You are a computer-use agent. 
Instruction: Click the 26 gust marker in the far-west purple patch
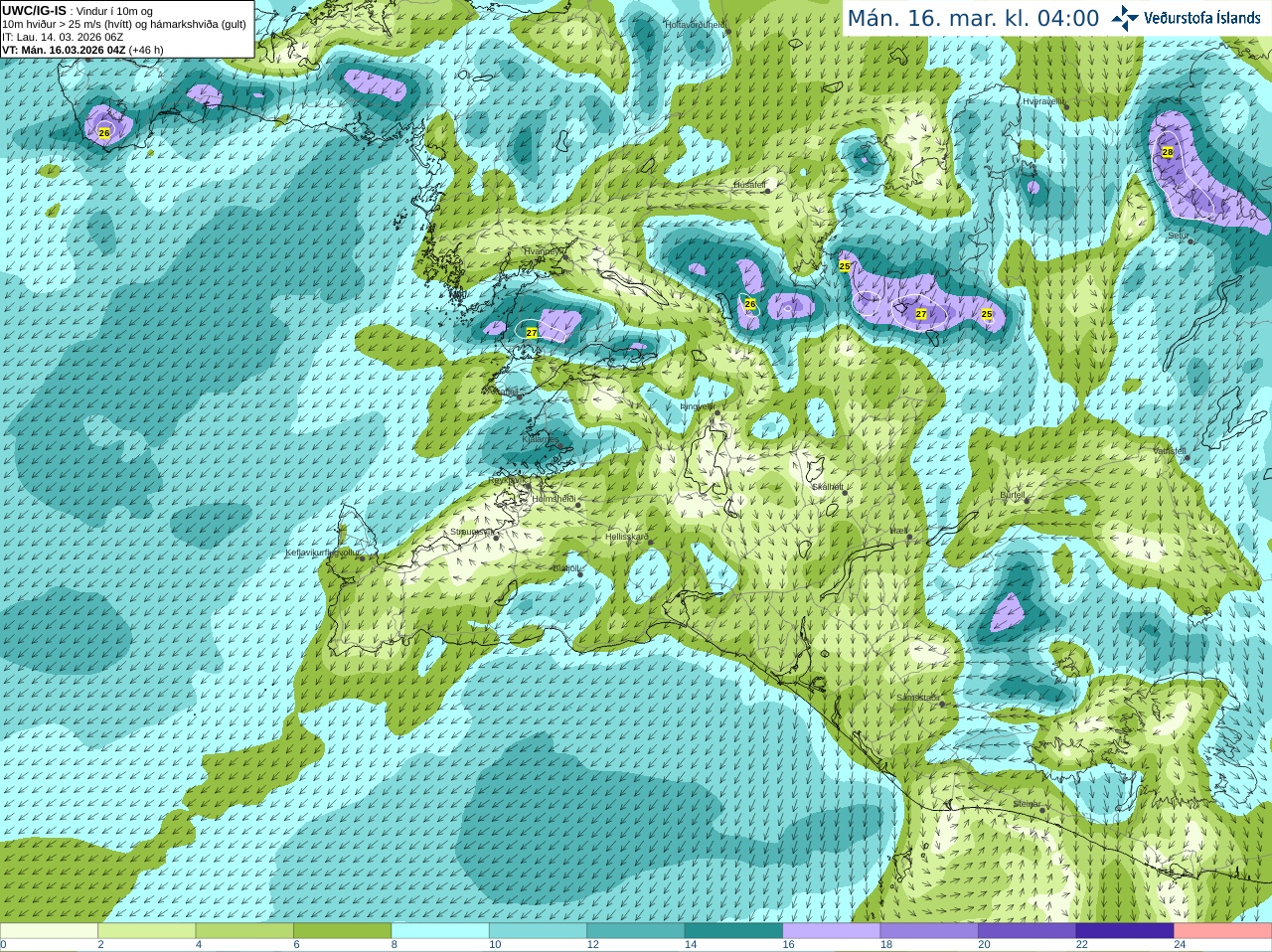(x=104, y=132)
